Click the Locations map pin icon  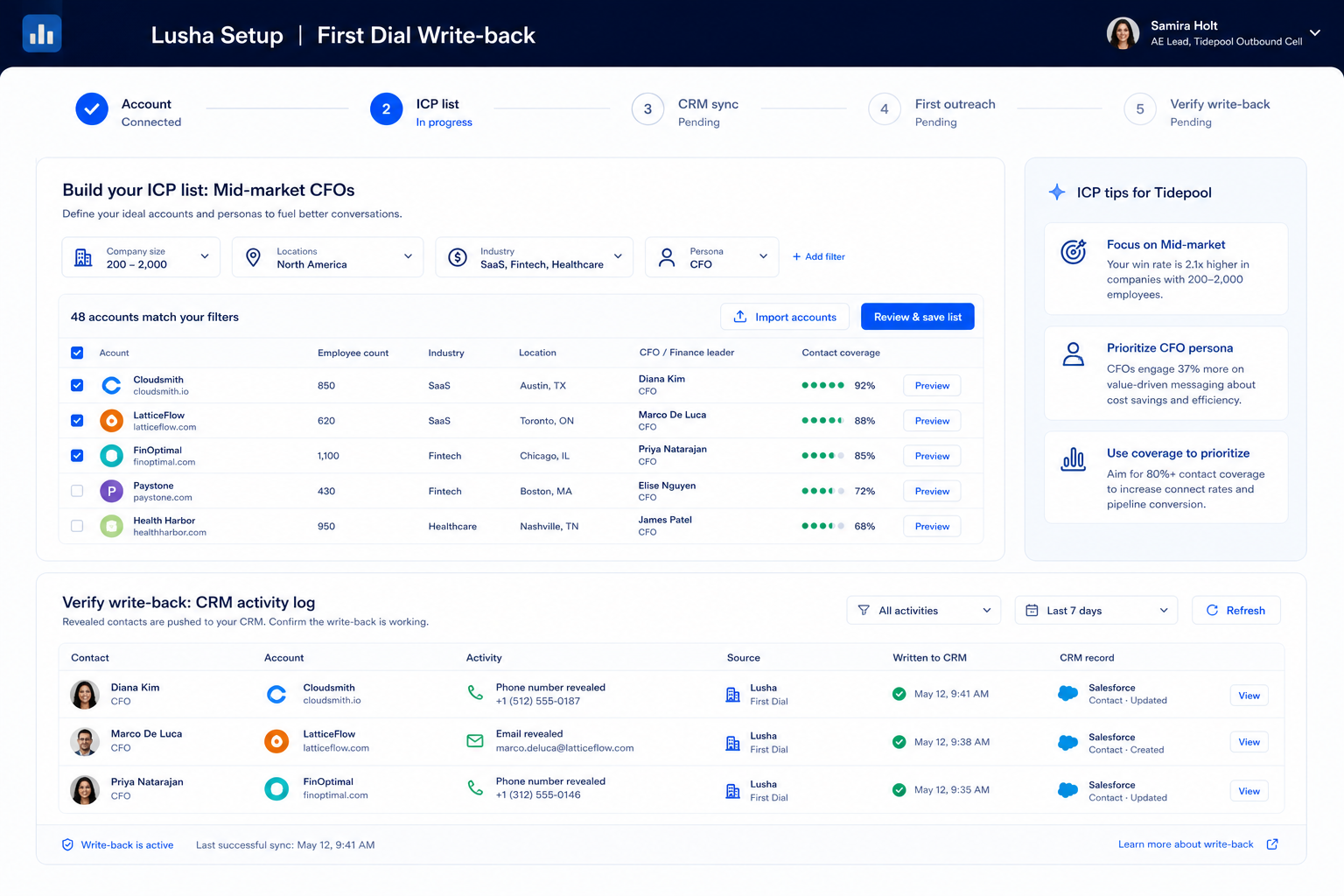253,257
